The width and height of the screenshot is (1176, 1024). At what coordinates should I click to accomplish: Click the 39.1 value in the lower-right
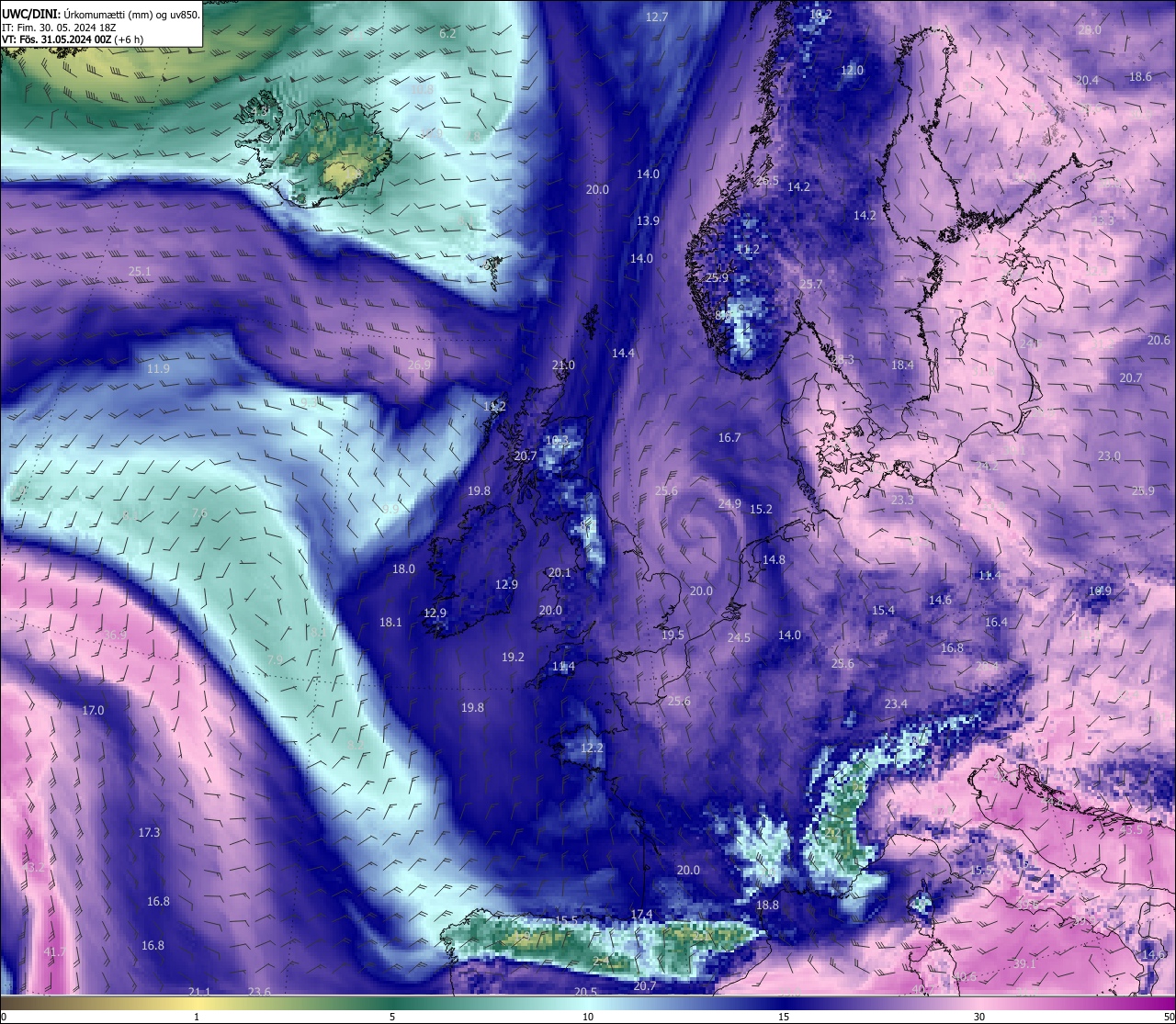1024,964
